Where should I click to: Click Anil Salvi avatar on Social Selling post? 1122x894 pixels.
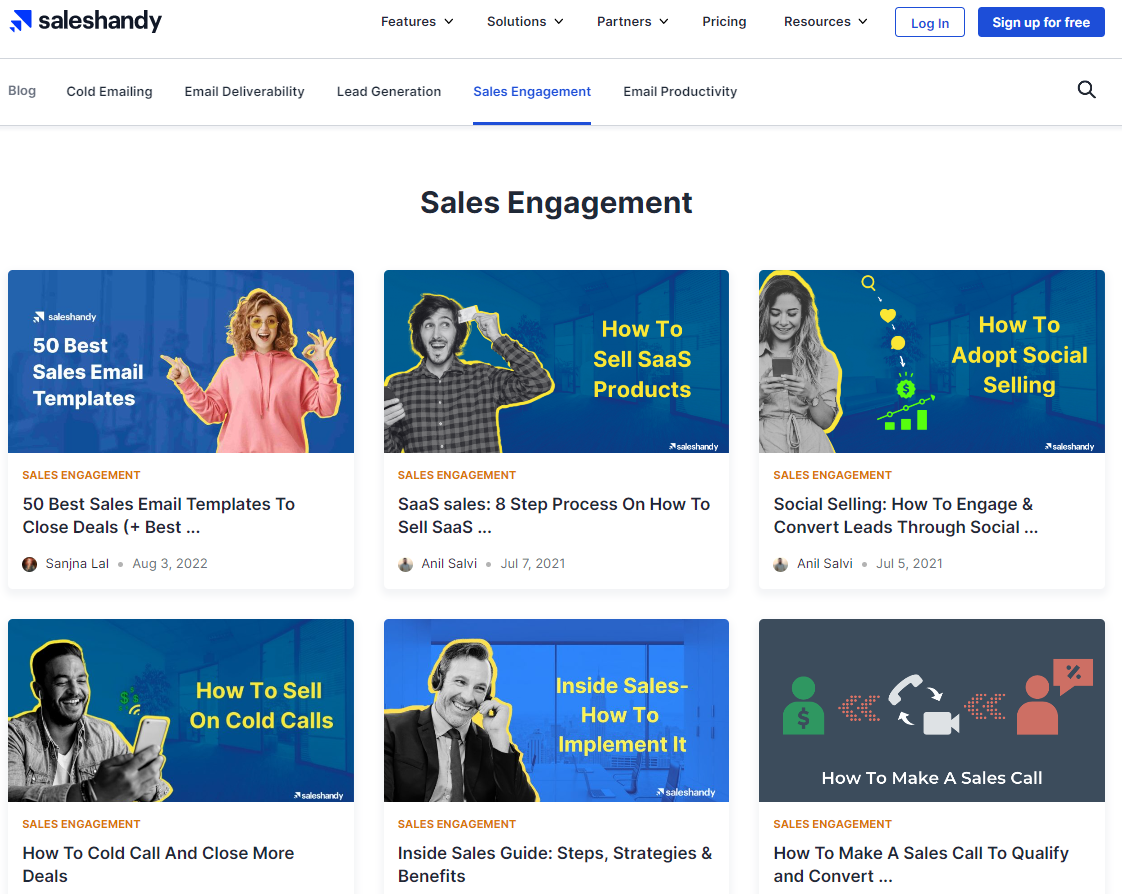[x=781, y=564]
